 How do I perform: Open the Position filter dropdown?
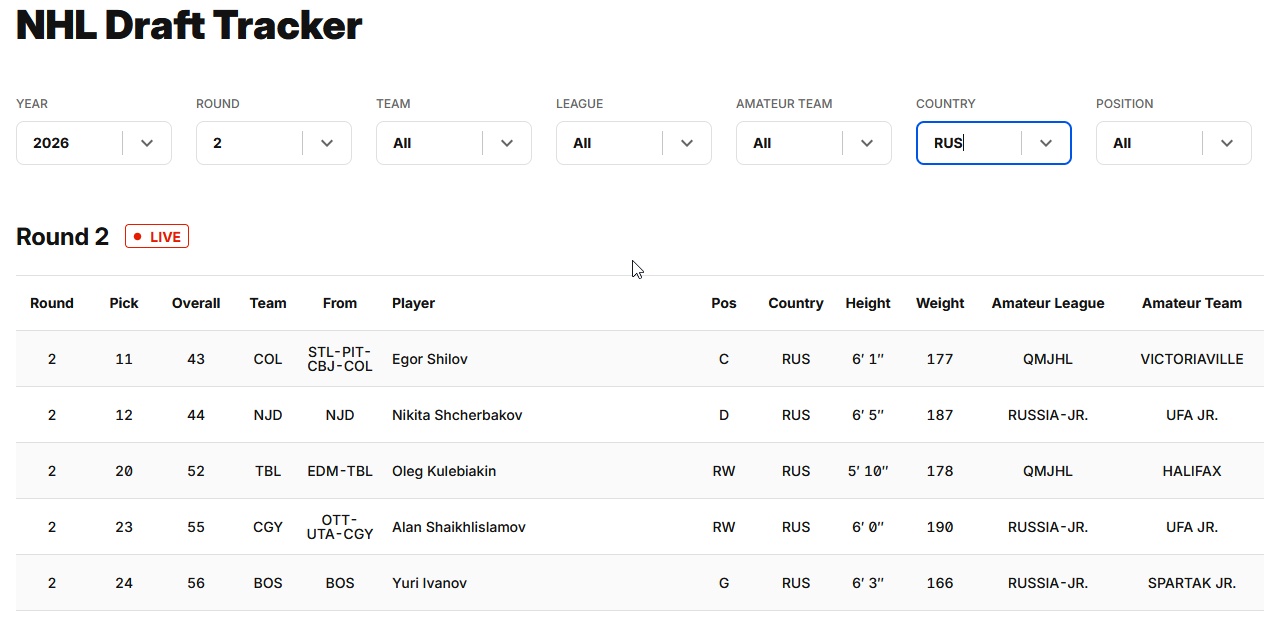[1174, 143]
